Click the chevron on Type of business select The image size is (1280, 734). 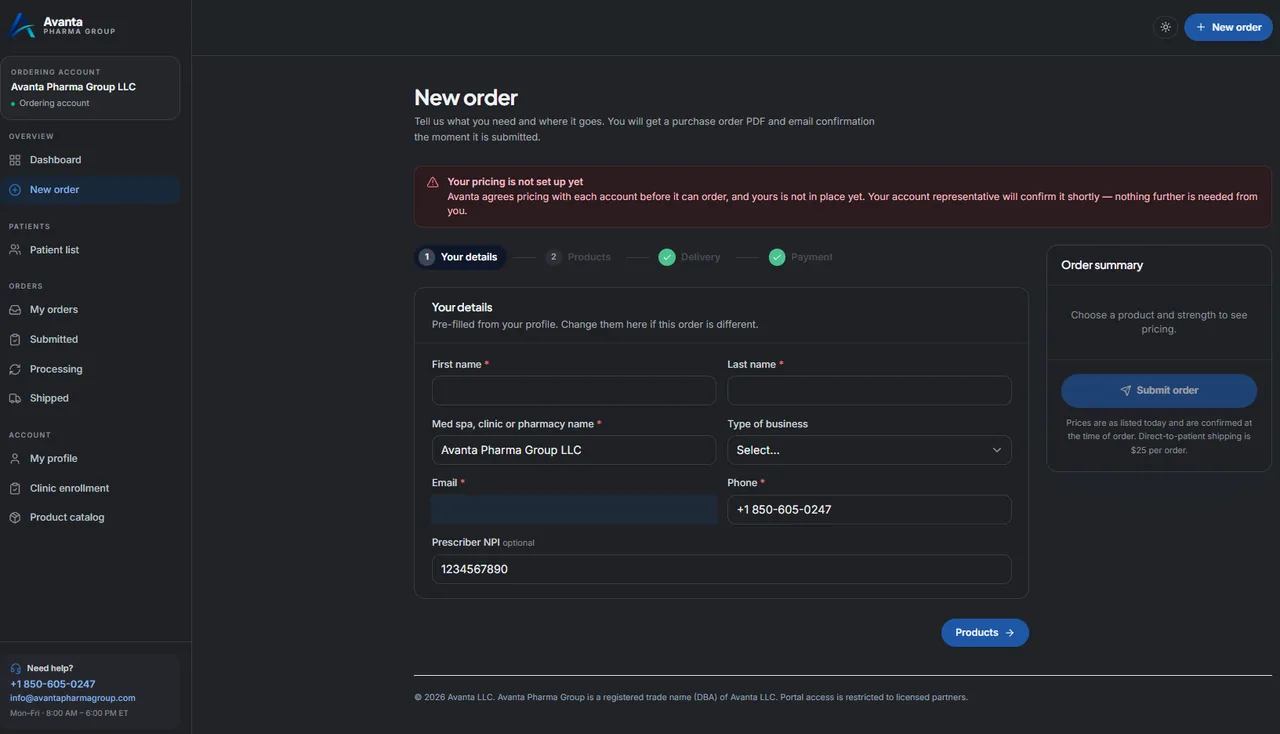[x=997, y=450]
